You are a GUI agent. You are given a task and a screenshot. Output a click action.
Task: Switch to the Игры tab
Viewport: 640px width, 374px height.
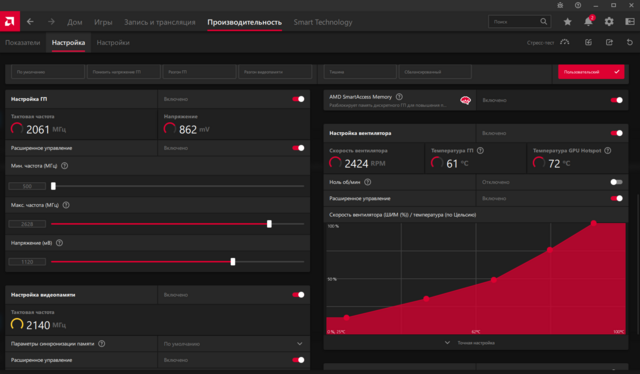click(103, 22)
